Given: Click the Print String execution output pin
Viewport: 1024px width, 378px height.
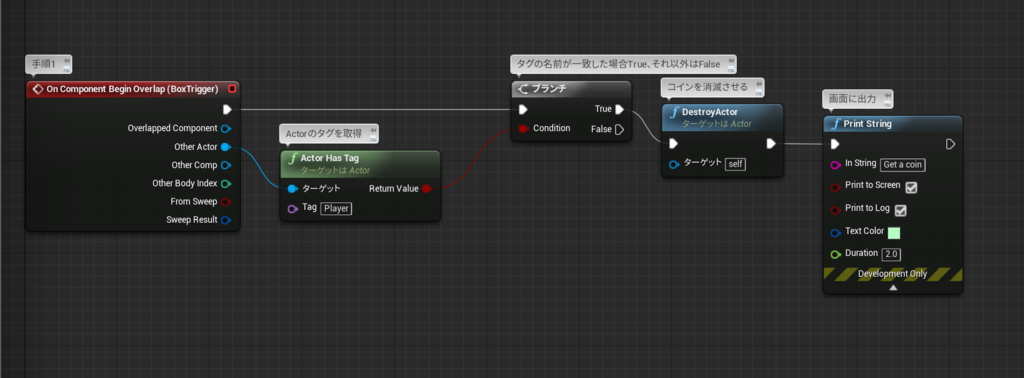Looking at the screenshot, I should tap(950, 144).
